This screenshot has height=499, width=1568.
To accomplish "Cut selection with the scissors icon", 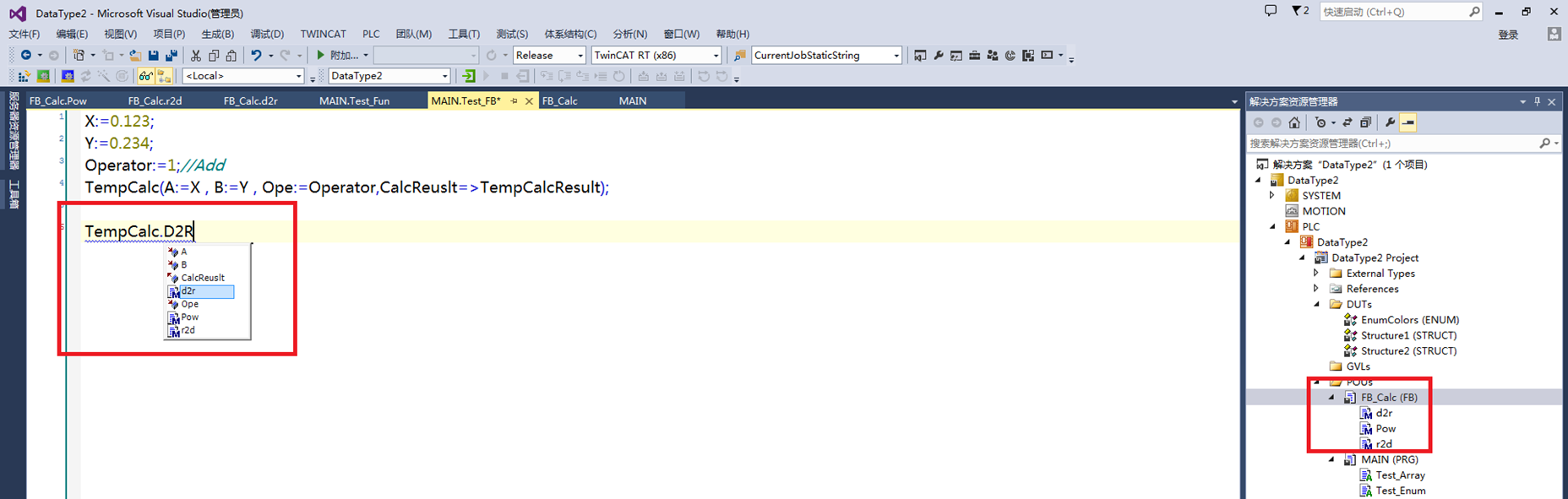I will point(196,55).
